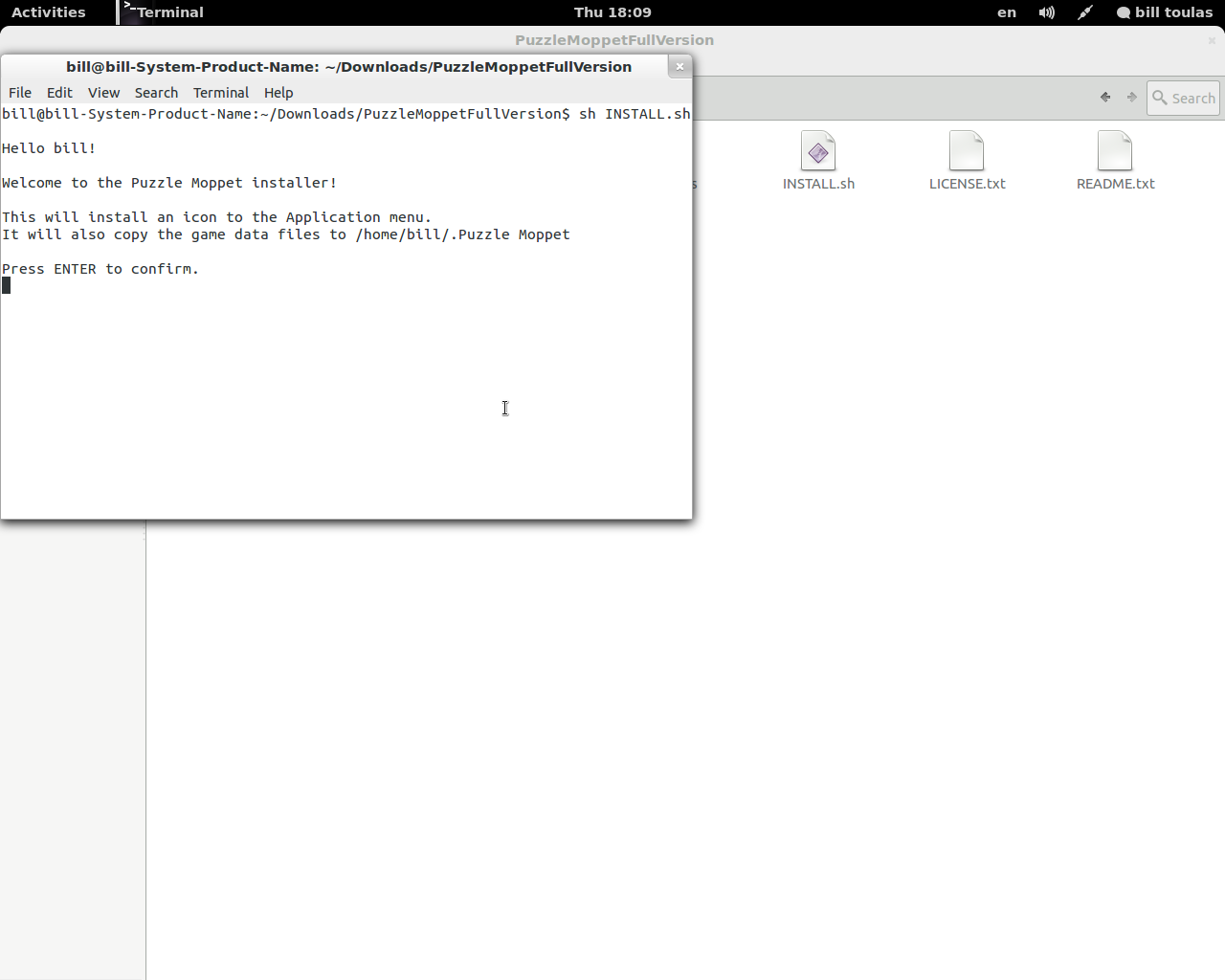This screenshot has height=980, width=1225.
Task: Close the Terminal window
Action: tap(679, 66)
